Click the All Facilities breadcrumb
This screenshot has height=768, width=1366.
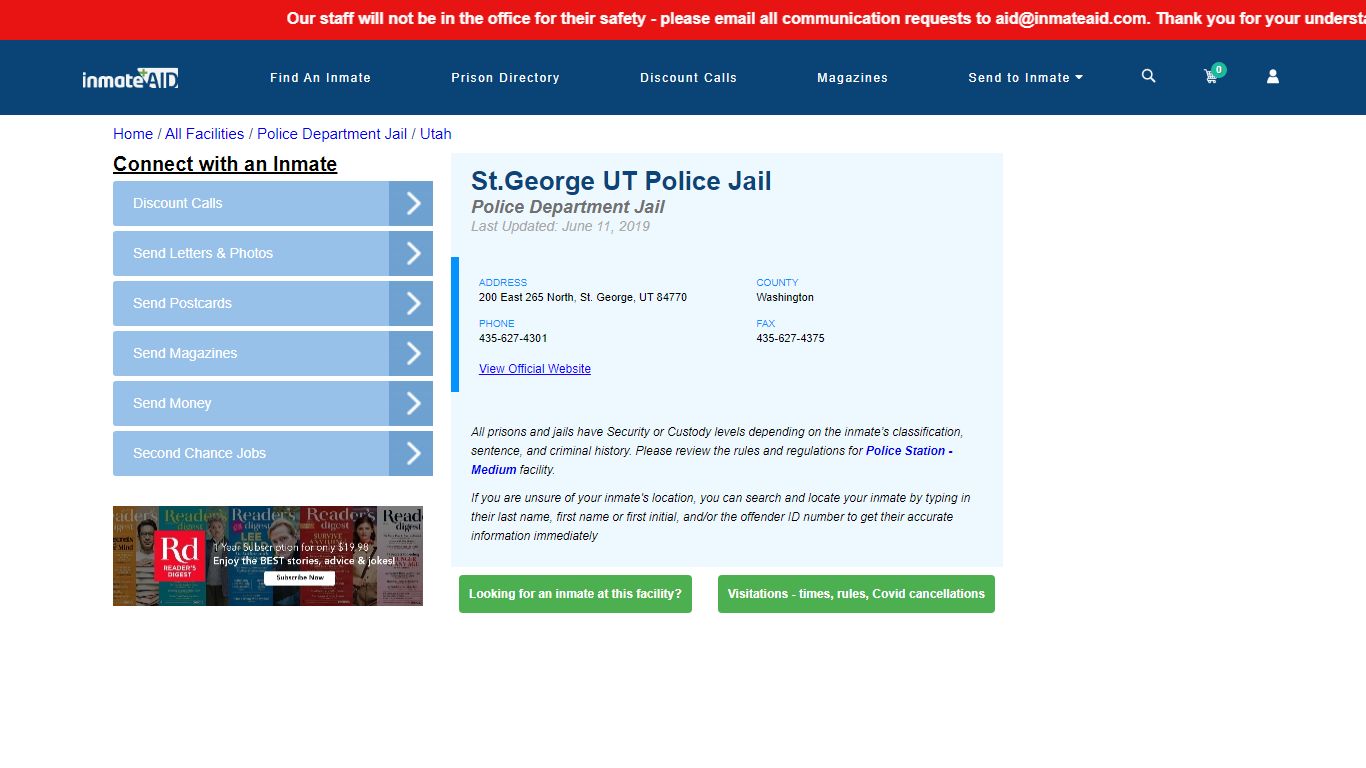[x=204, y=134]
